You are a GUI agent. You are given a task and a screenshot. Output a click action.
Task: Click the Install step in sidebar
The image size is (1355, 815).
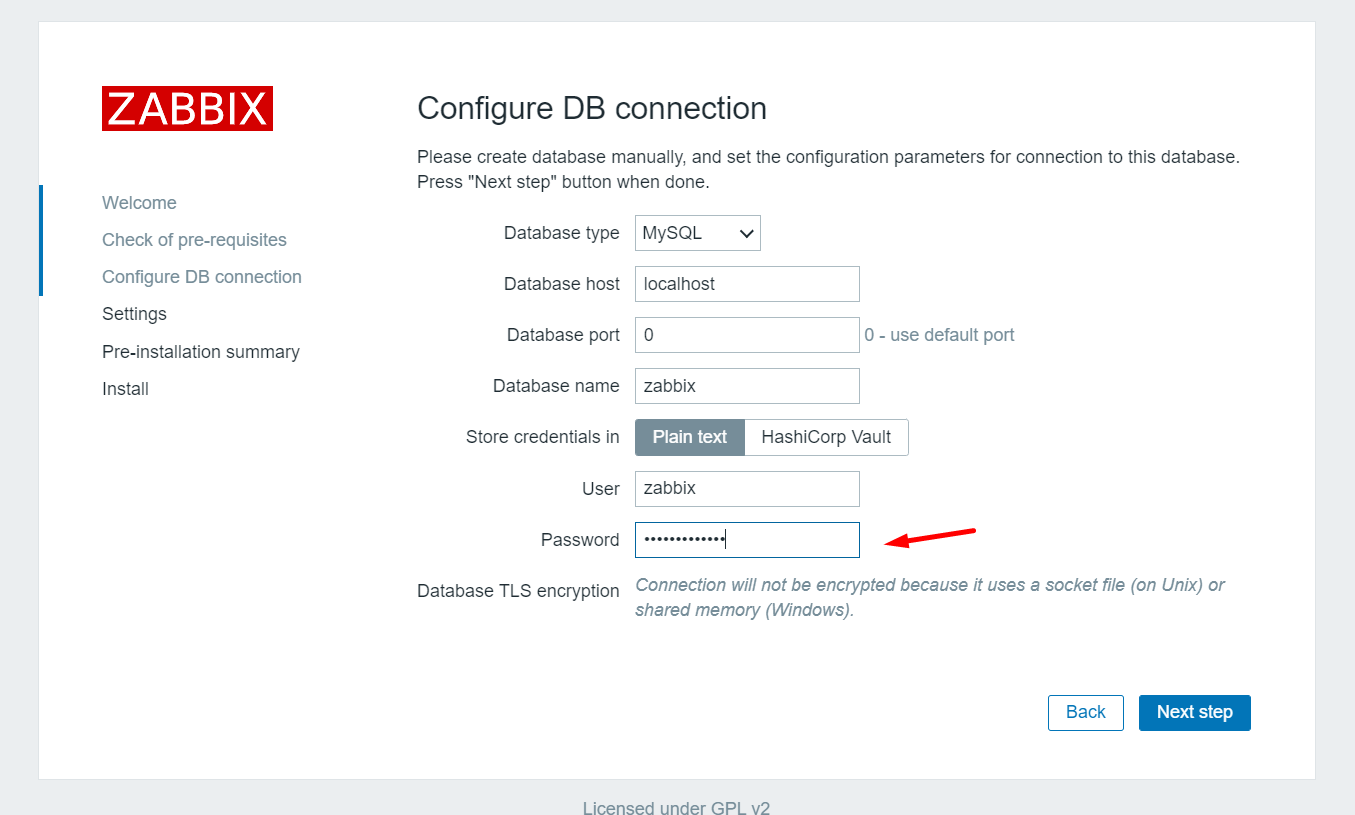125,389
